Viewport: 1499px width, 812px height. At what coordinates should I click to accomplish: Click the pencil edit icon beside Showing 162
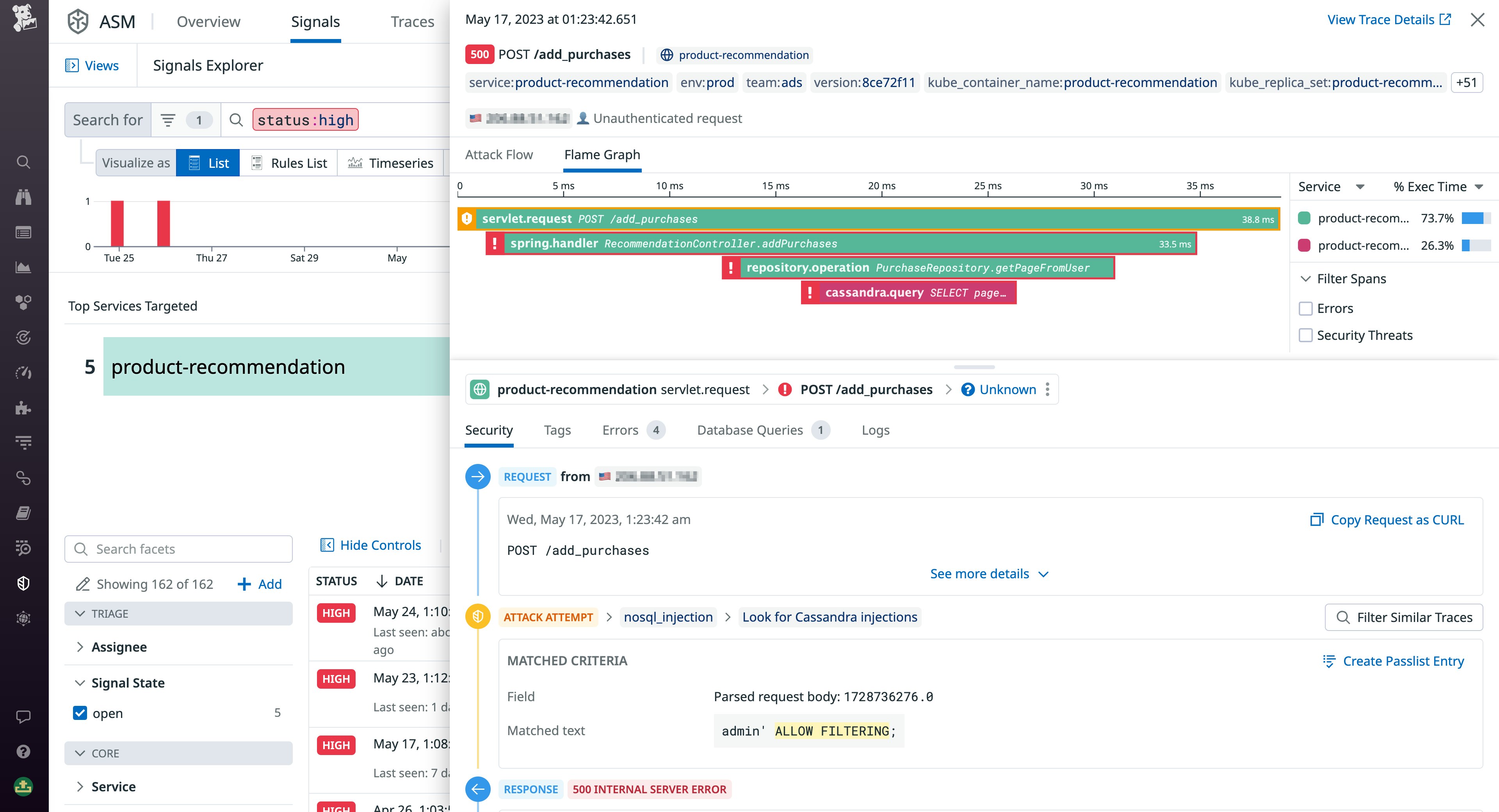tap(83, 584)
